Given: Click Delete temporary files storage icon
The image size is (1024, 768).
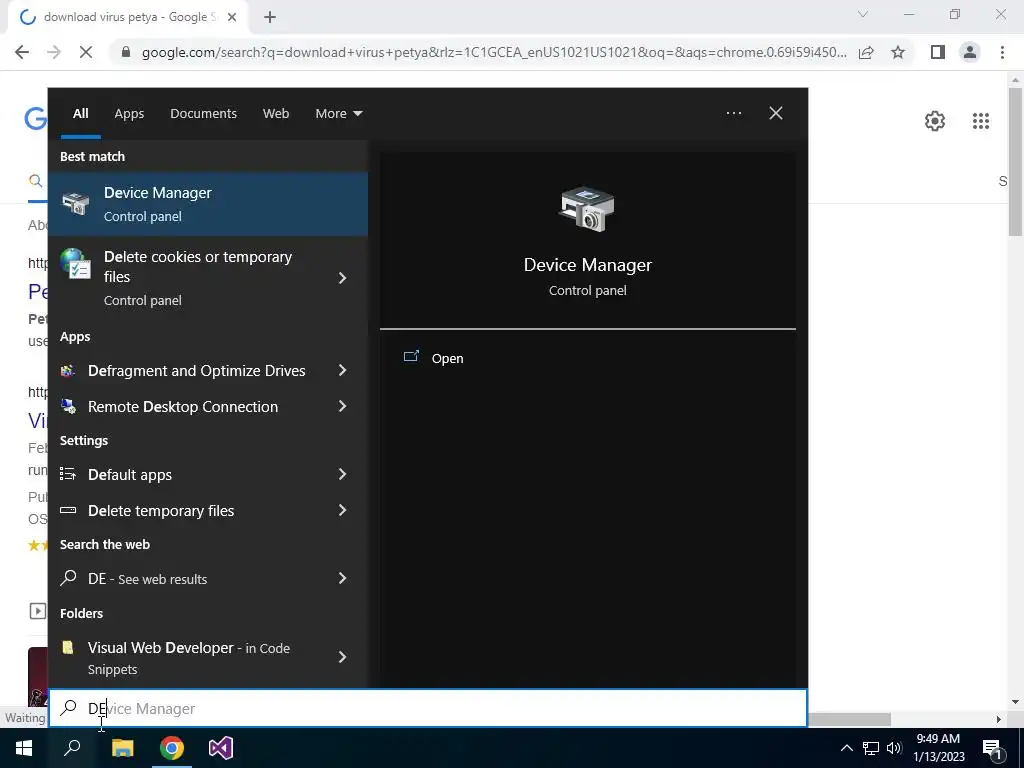Looking at the screenshot, I should point(68,510).
